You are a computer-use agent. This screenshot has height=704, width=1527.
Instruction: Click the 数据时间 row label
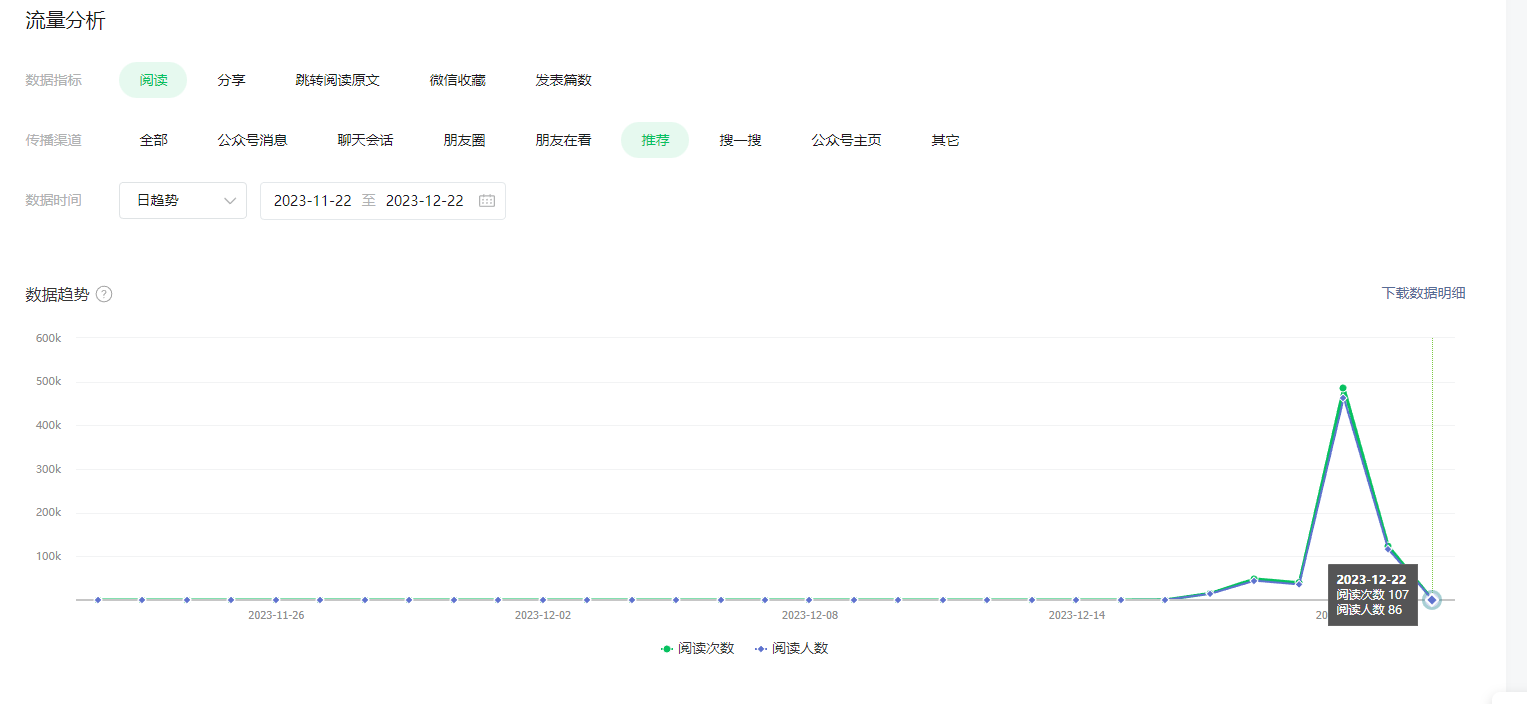click(x=53, y=200)
